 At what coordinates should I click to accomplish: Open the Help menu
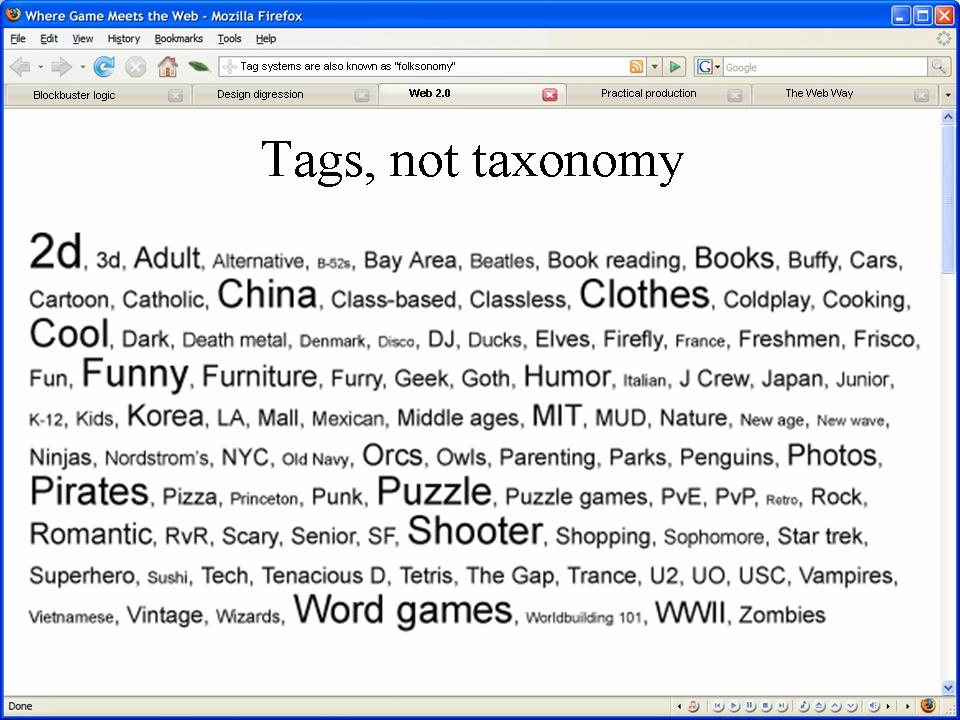[266, 39]
